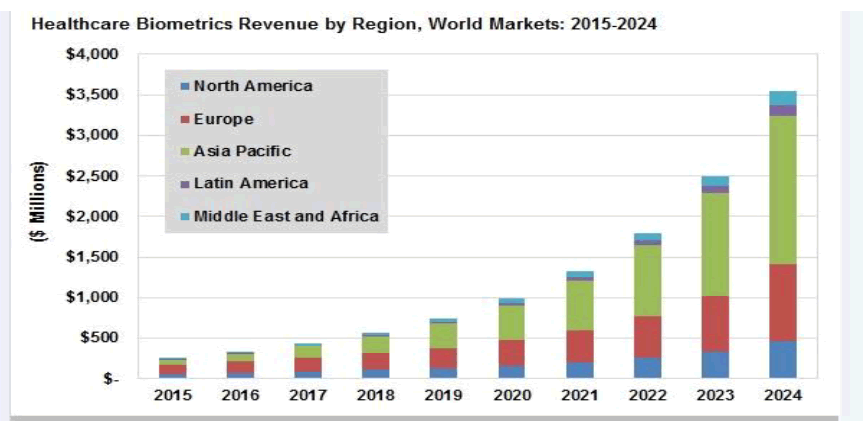Click the red Europe segment of 2022 bar

click(648, 337)
